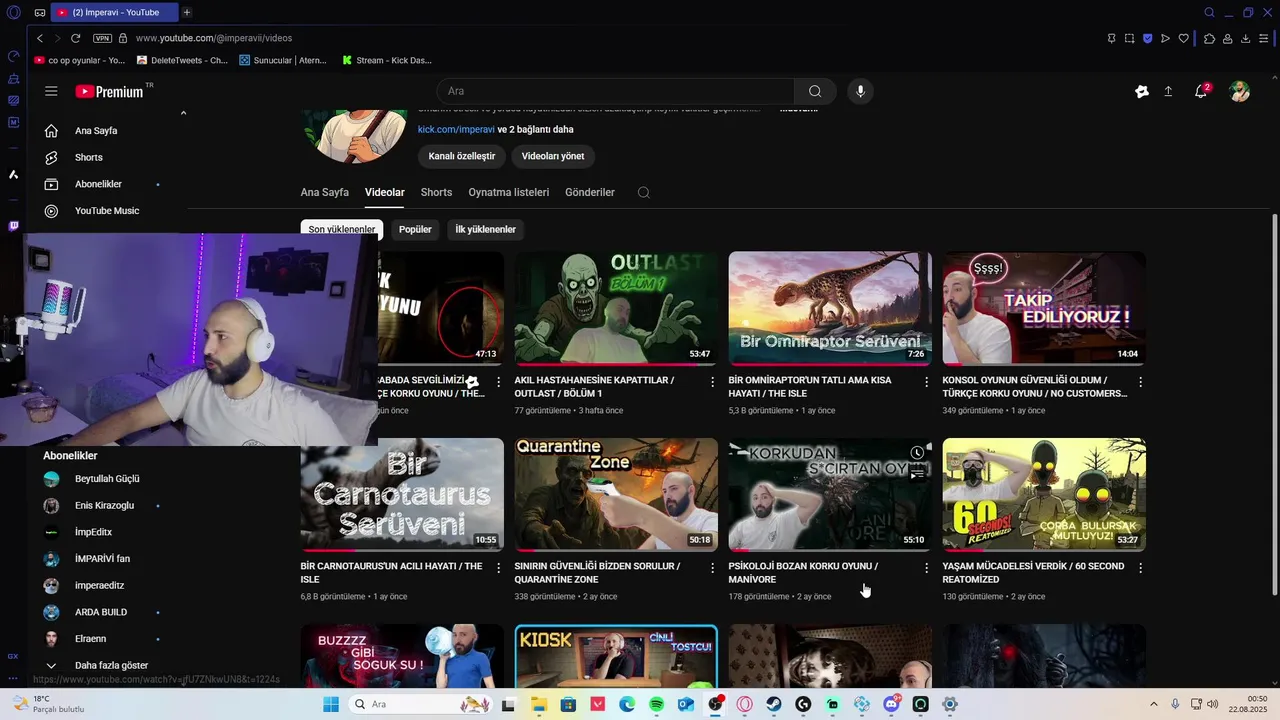Image resolution: width=1280 pixels, height=720 pixels.
Task: Open YouTube notifications bell
Action: point(1201,91)
